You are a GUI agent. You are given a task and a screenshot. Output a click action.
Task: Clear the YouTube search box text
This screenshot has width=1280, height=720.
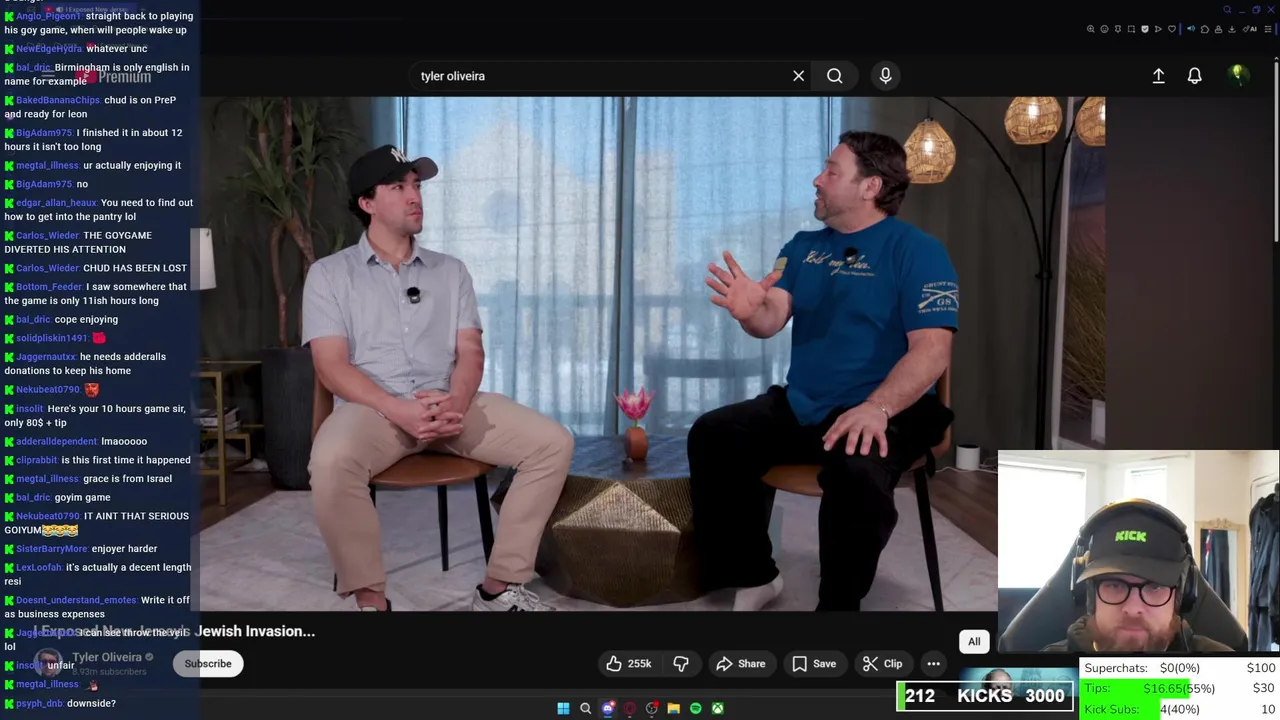tap(798, 76)
